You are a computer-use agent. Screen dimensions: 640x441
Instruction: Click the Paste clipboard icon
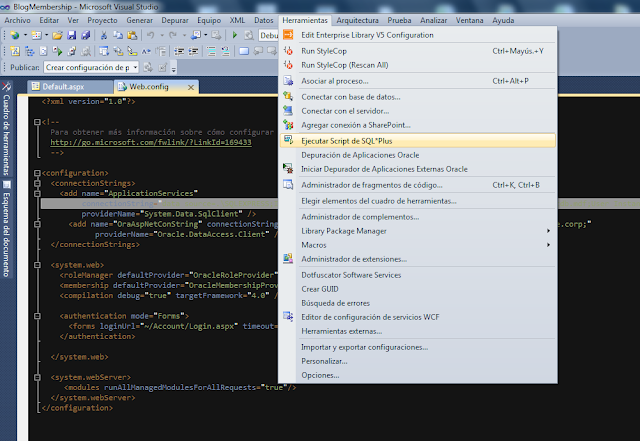[132, 36]
